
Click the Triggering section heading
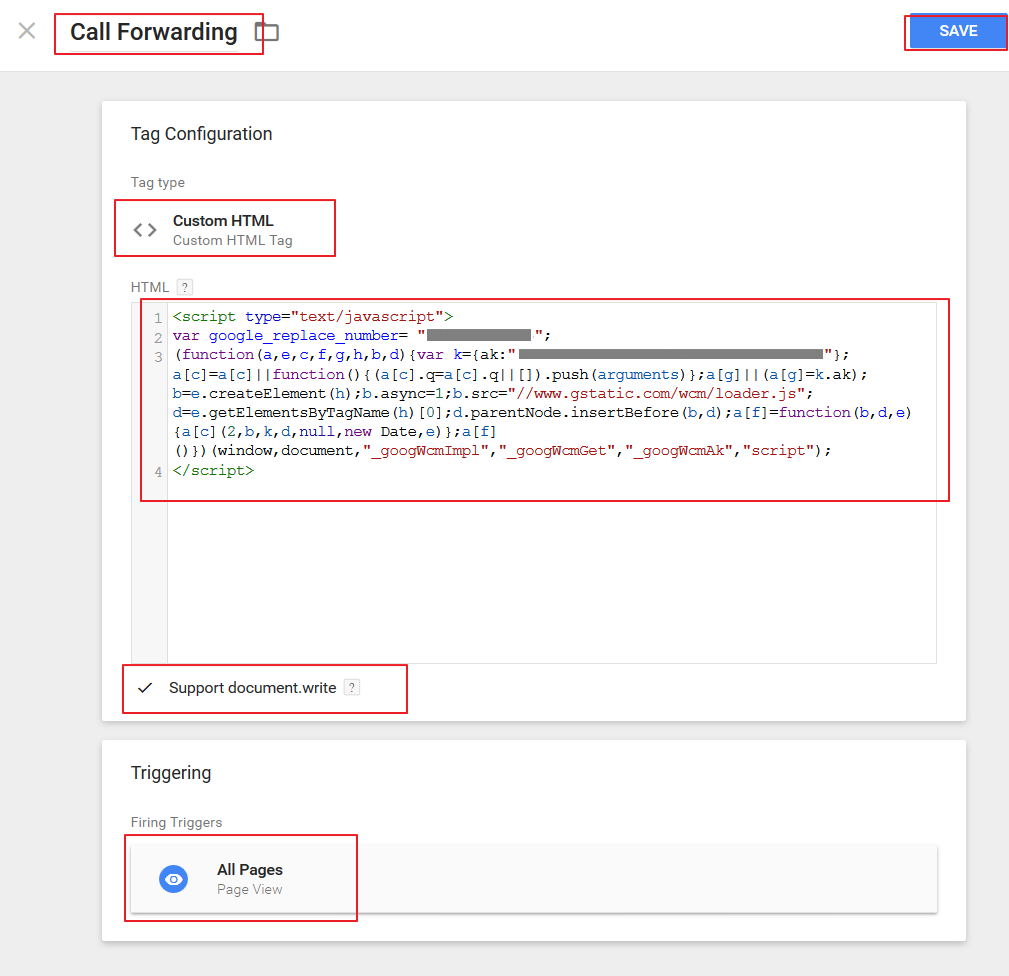[x=171, y=773]
